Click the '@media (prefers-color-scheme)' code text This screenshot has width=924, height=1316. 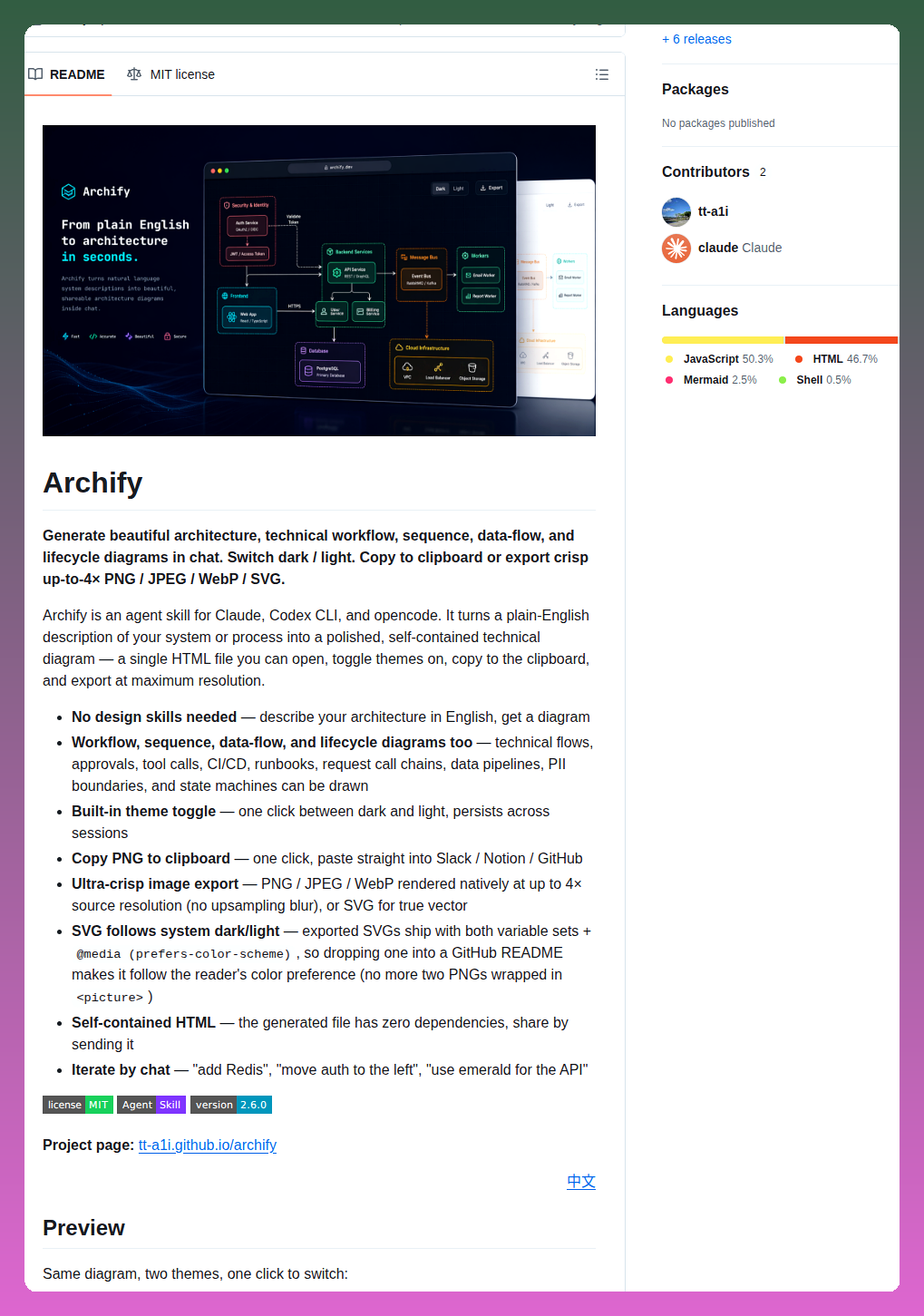click(x=184, y=954)
